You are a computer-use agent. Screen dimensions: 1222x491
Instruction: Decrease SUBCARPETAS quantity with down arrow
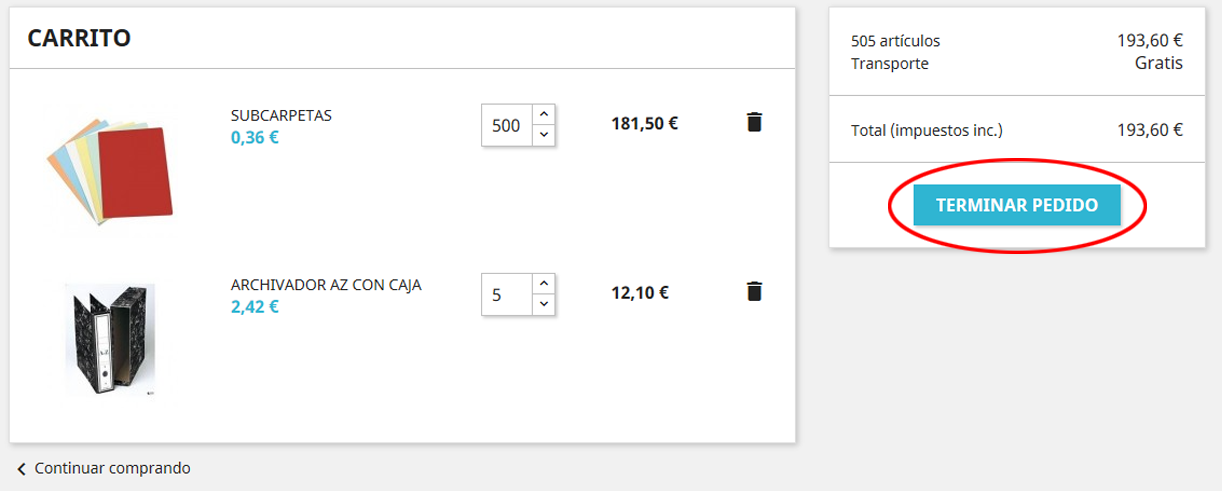pos(543,135)
